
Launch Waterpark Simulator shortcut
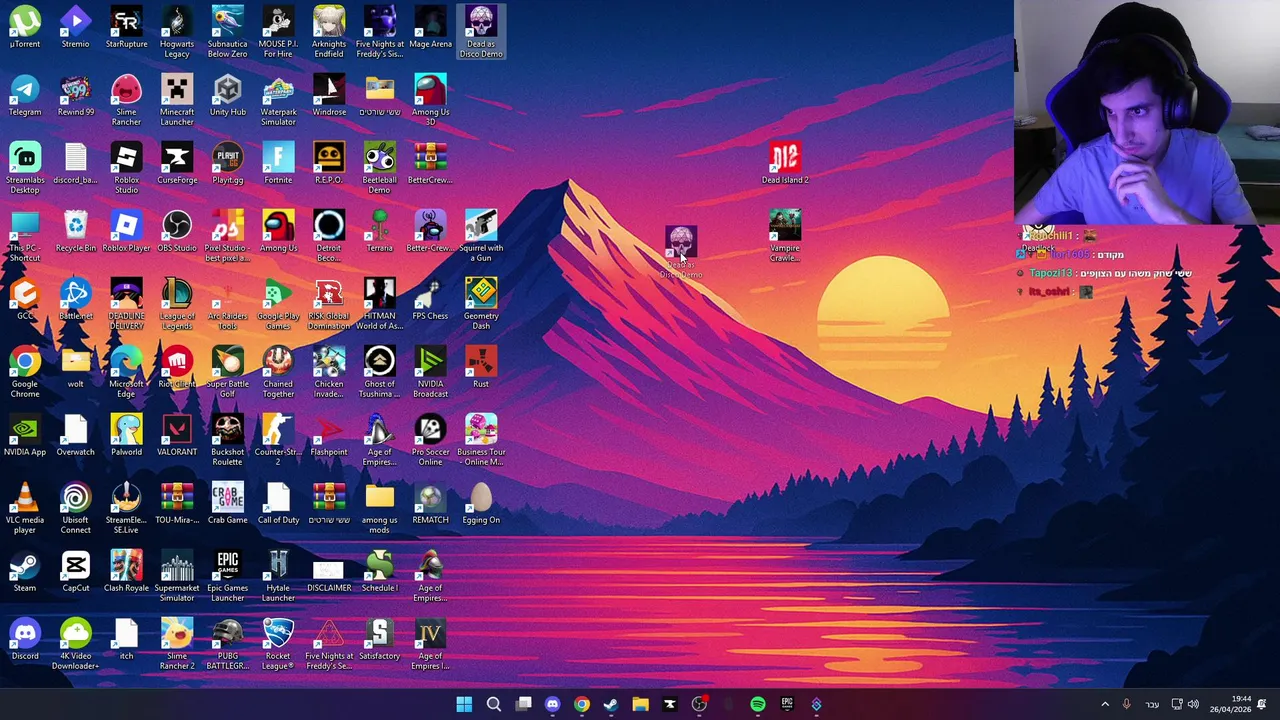pyautogui.click(x=278, y=100)
